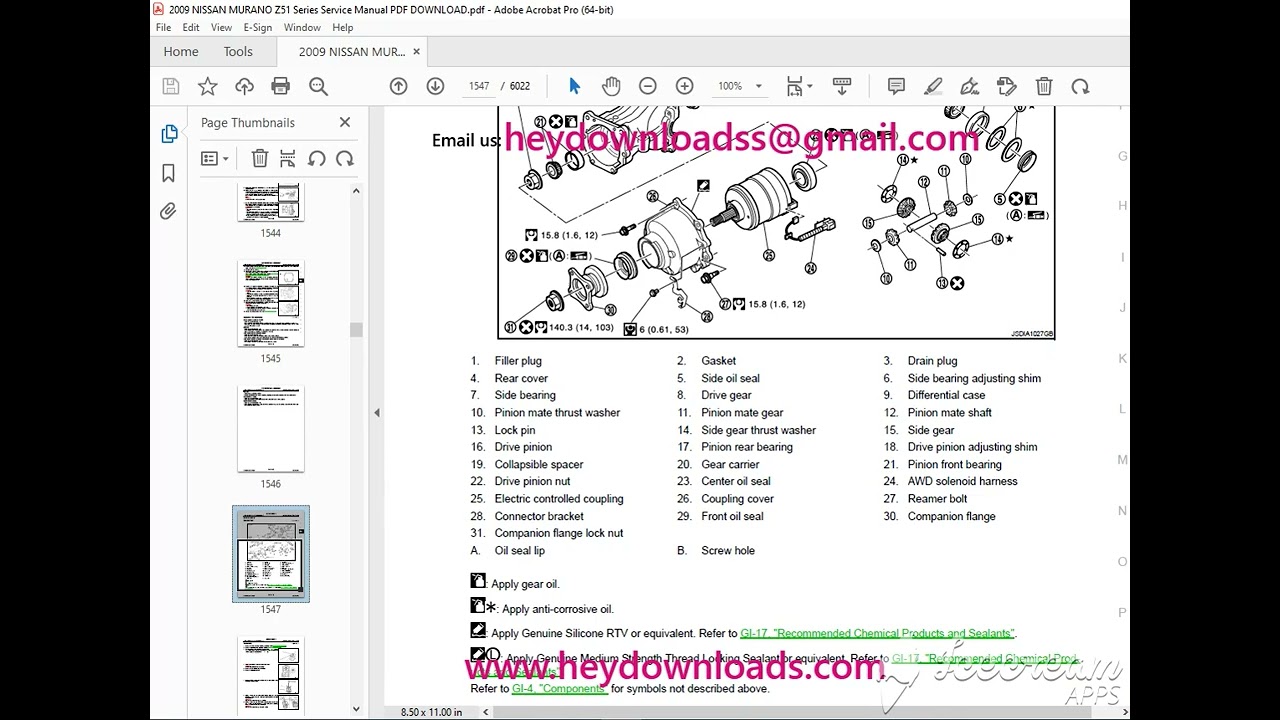Viewport: 1280px width, 720px height.
Task: Click the Stamp tool icon
Action: pos(1006,87)
